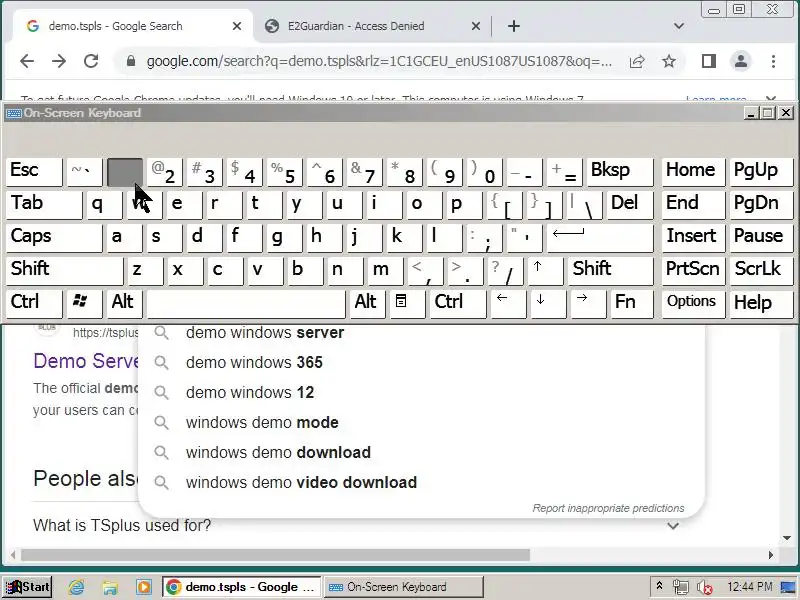The image size is (800, 600).
Task: Click the space bar key
Action: click(246, 303)
